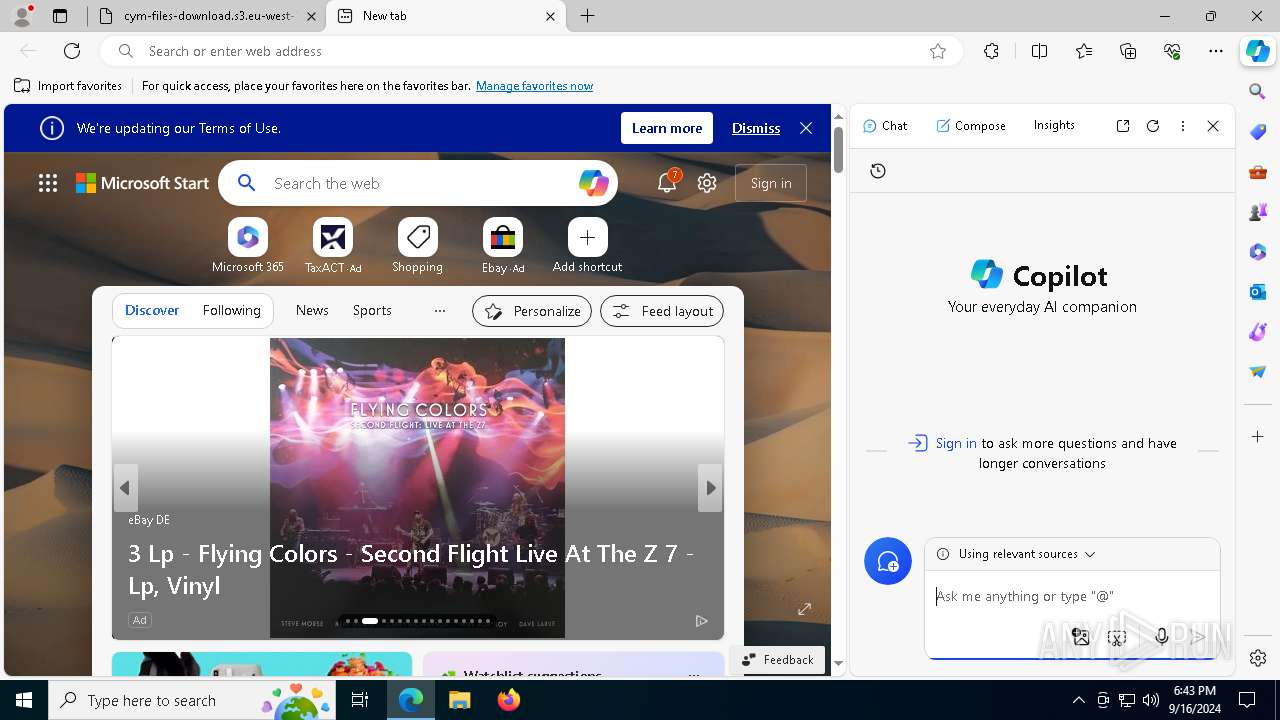Open sidebar Shopping tag icon
Image resolution: width=1280 pixels, height=720 pixels.
[1258, 132]
